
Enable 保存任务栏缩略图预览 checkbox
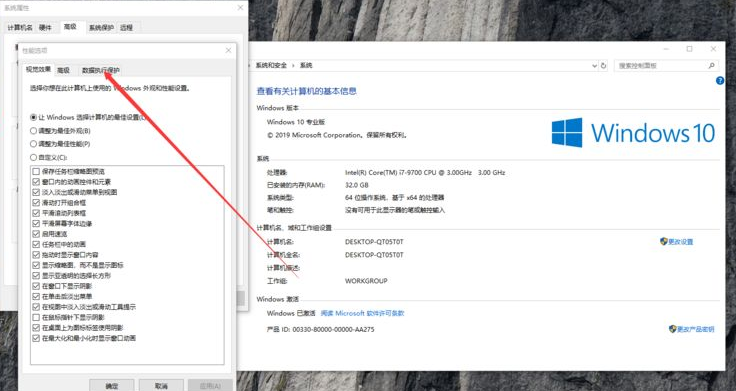coord(36,171)
